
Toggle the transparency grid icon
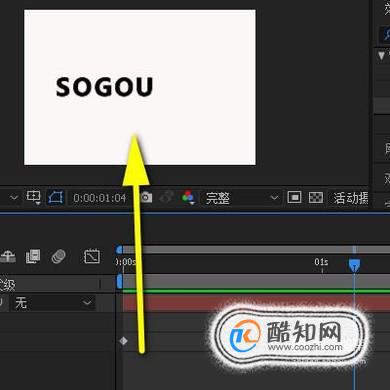click(x=316, y=197)
